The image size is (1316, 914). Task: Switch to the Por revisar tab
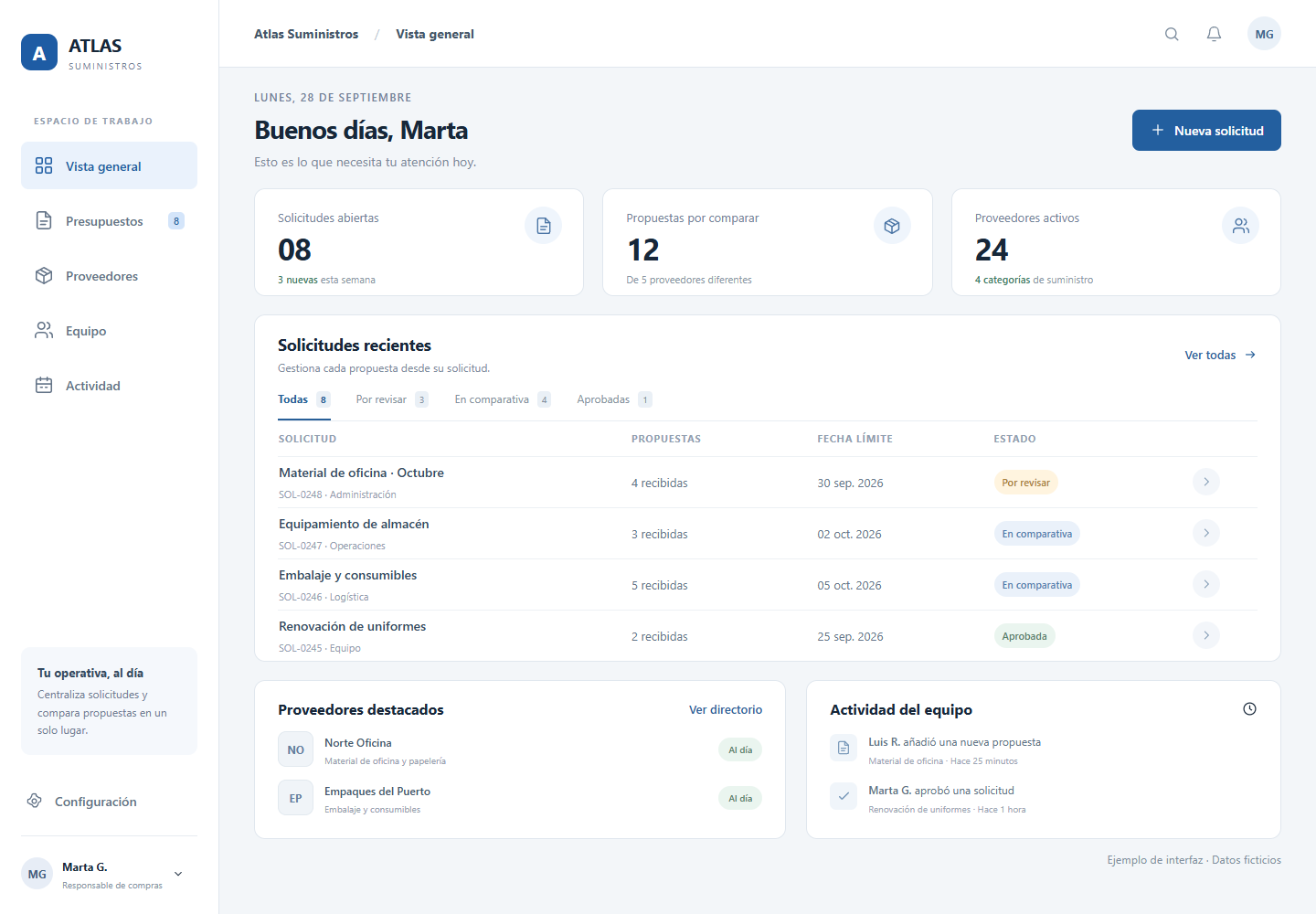click(392, 399)
